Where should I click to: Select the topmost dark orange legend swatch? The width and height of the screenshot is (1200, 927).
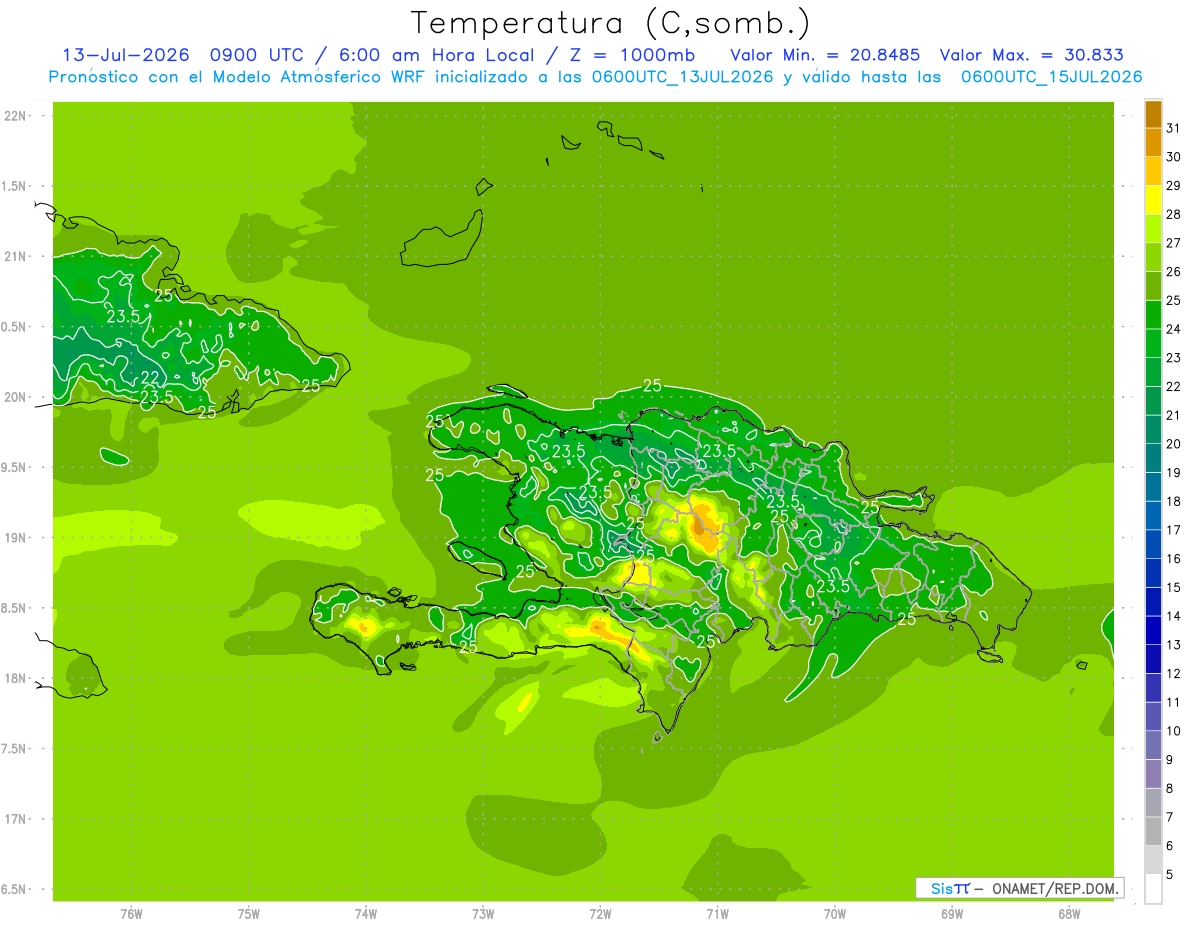[1153, 113]
